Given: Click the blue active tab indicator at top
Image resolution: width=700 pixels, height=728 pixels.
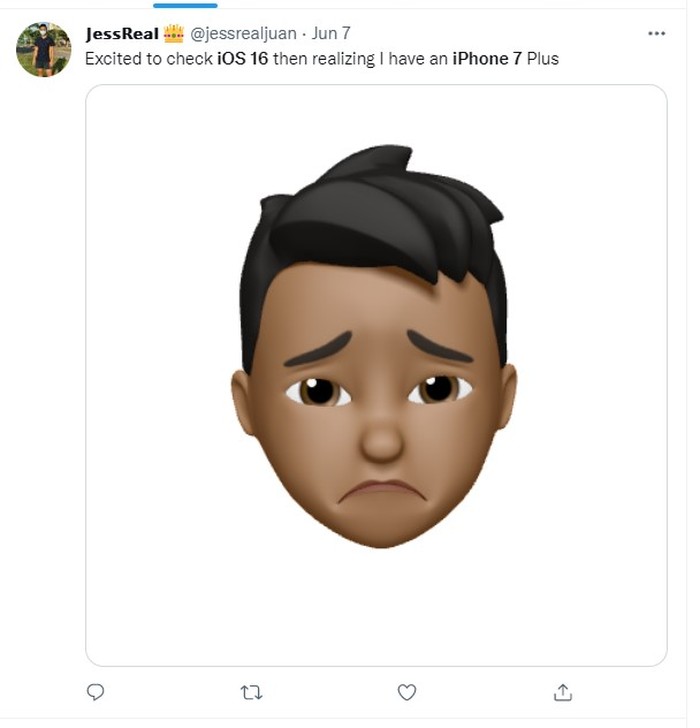Looking at the screenshot, I should (185, 6).
